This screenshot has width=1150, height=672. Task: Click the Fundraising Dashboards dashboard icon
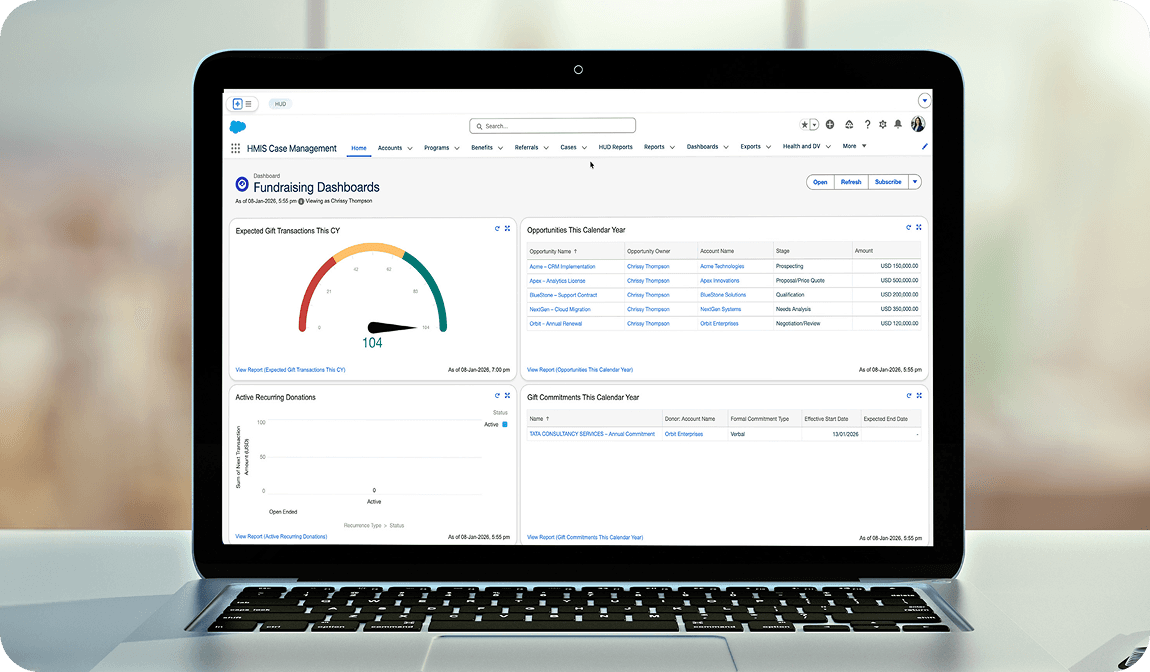pyautogui.click(x=242, y=184)
